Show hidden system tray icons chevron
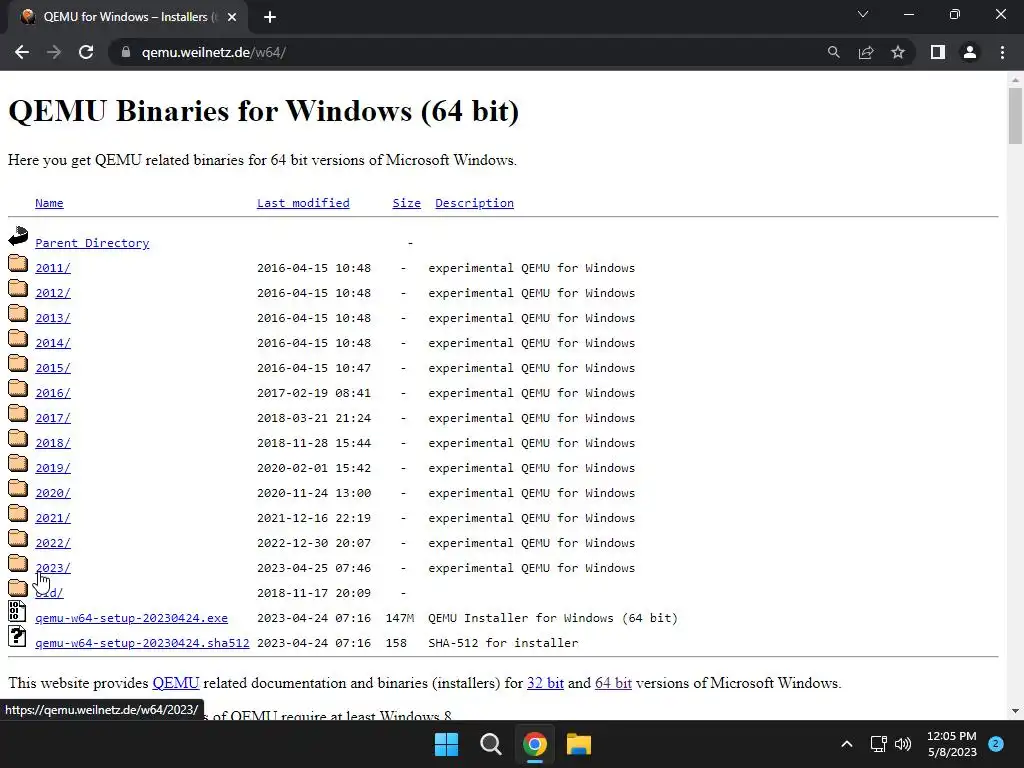 tap(846, 744)
